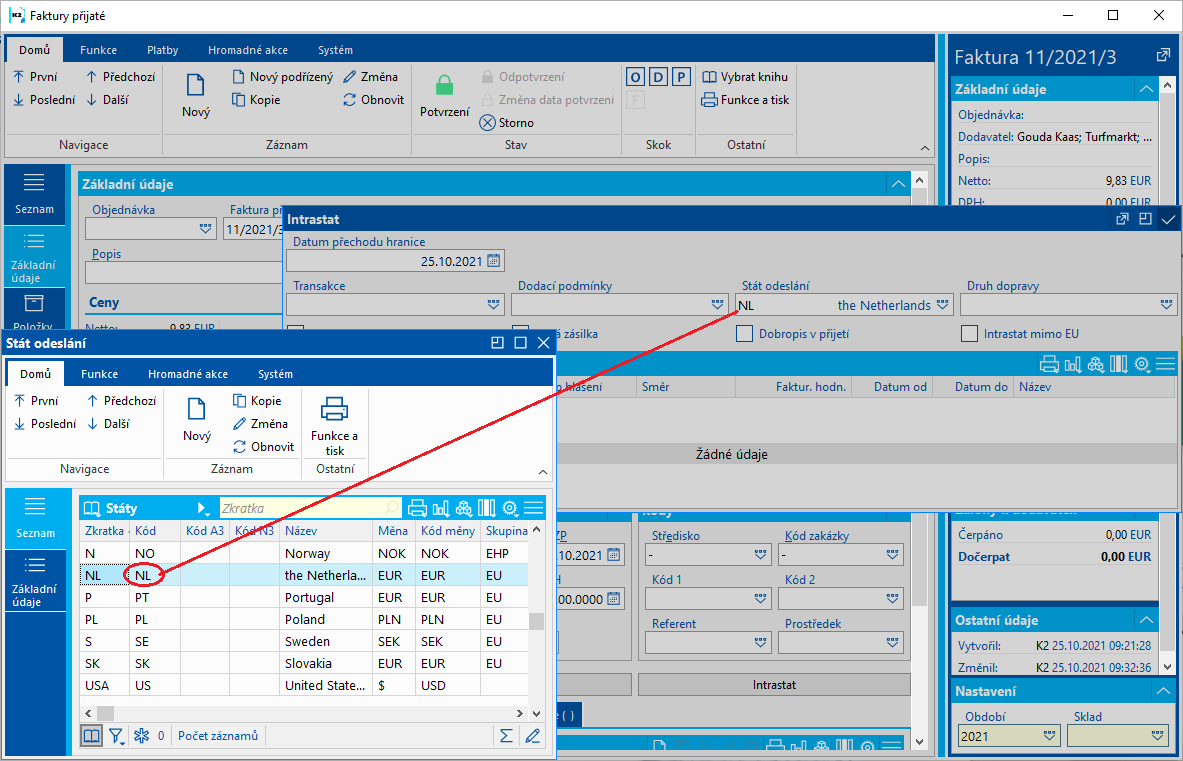This screenshot has width=1183, height=761.
Task: Open the Druh dopravy dropdown
Action: [x=1166, y=305]
